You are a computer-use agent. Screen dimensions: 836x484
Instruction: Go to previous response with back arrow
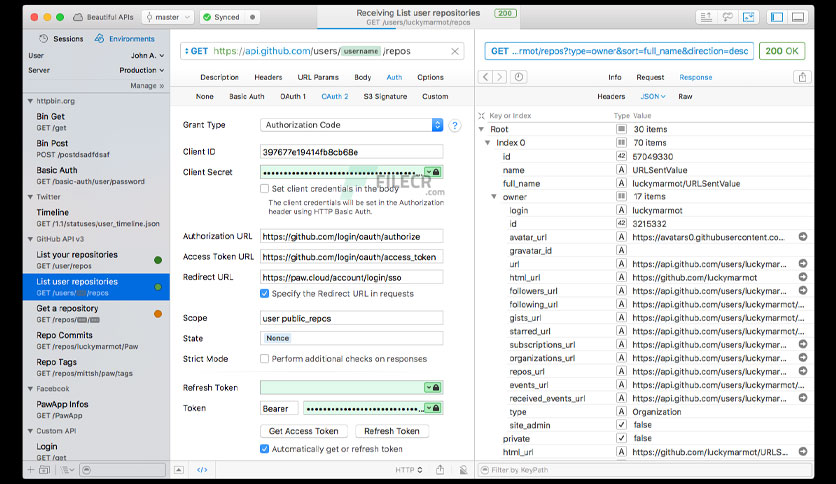(486, 77)
